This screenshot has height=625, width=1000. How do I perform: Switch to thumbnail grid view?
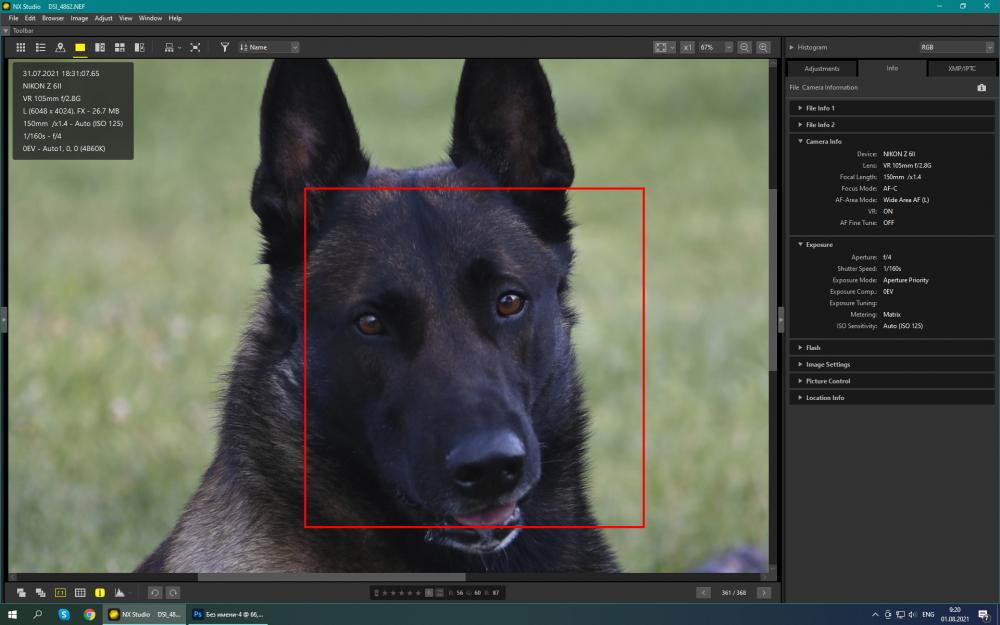[x=20, y=47]
